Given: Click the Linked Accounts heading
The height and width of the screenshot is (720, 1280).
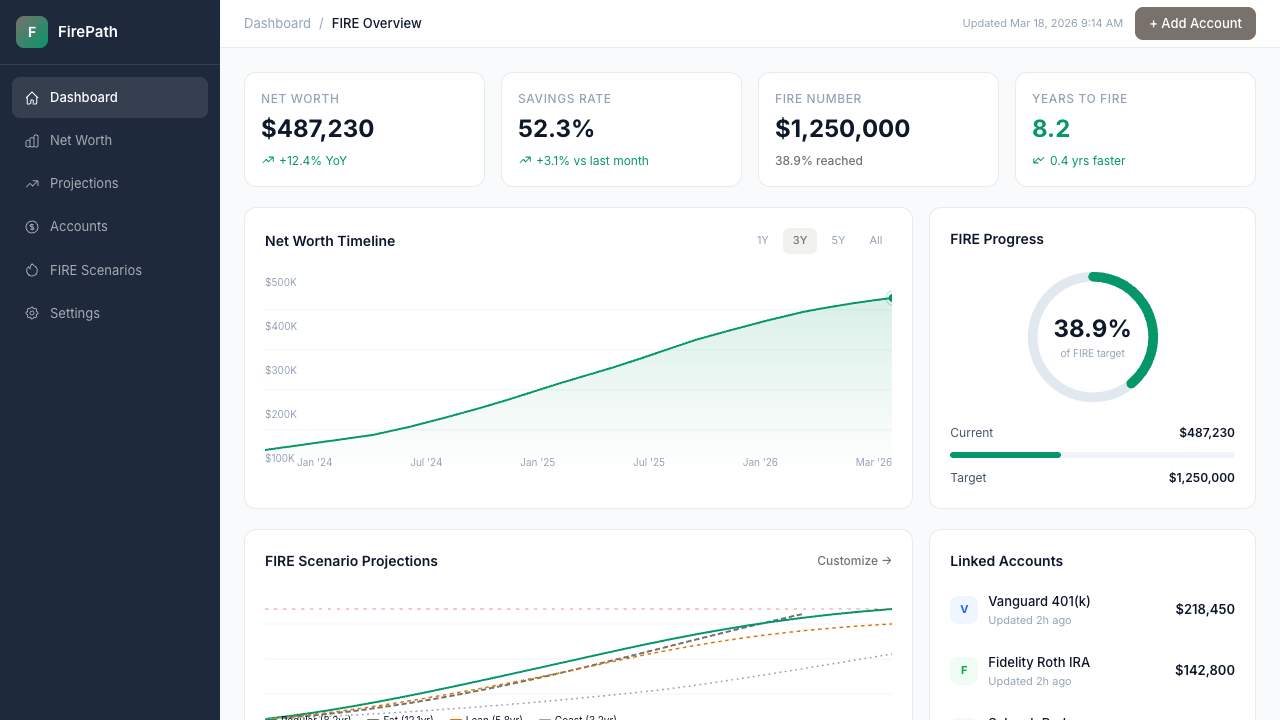Looking at the screenshot, I should [x=1006, y=561].
